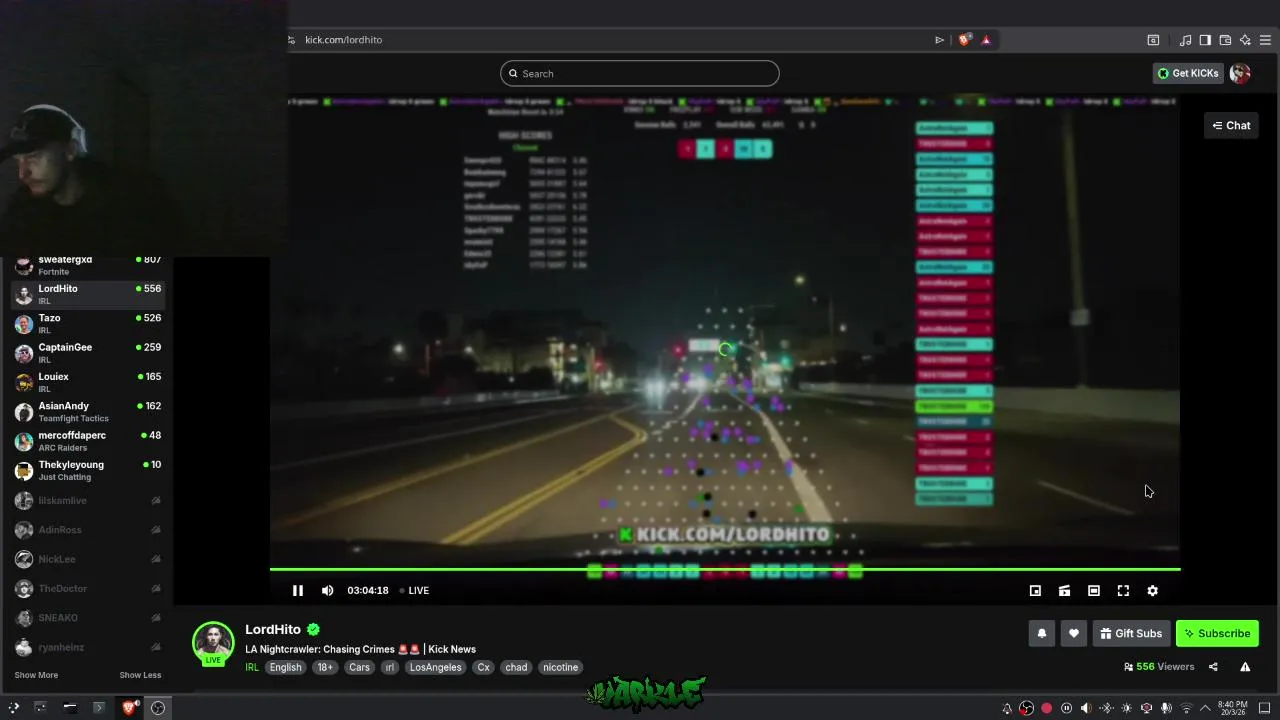Open offline channel SNEAKO

pyautogui.click(x=88, y=617)
